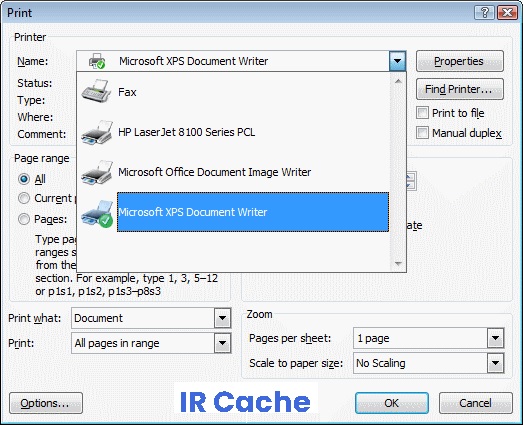This screenshot has width=523, height=425.
Task: Open the Scale to paper size dropdown
Action: tap(495, 363)
